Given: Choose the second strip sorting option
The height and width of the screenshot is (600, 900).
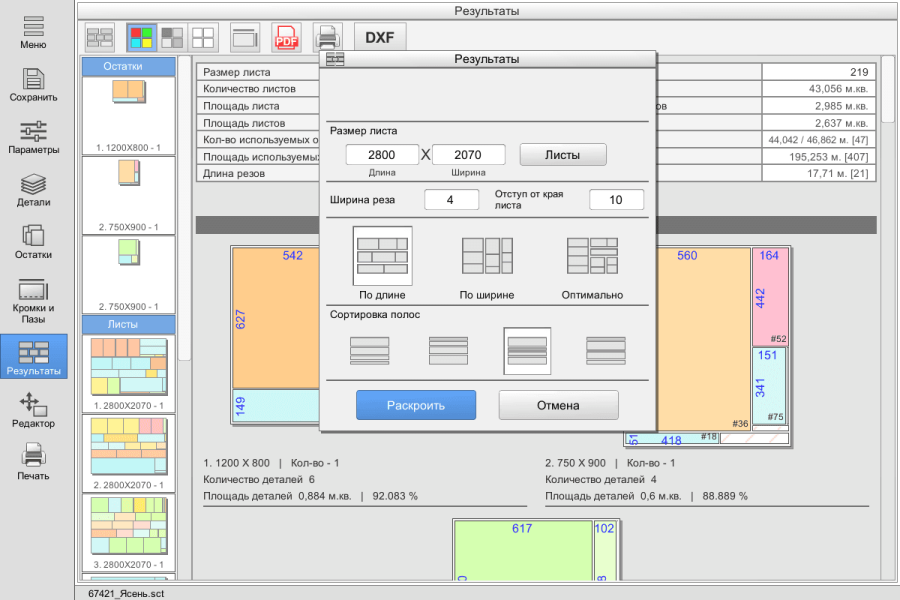Looking at the screenshot, I should pos(448,351).
